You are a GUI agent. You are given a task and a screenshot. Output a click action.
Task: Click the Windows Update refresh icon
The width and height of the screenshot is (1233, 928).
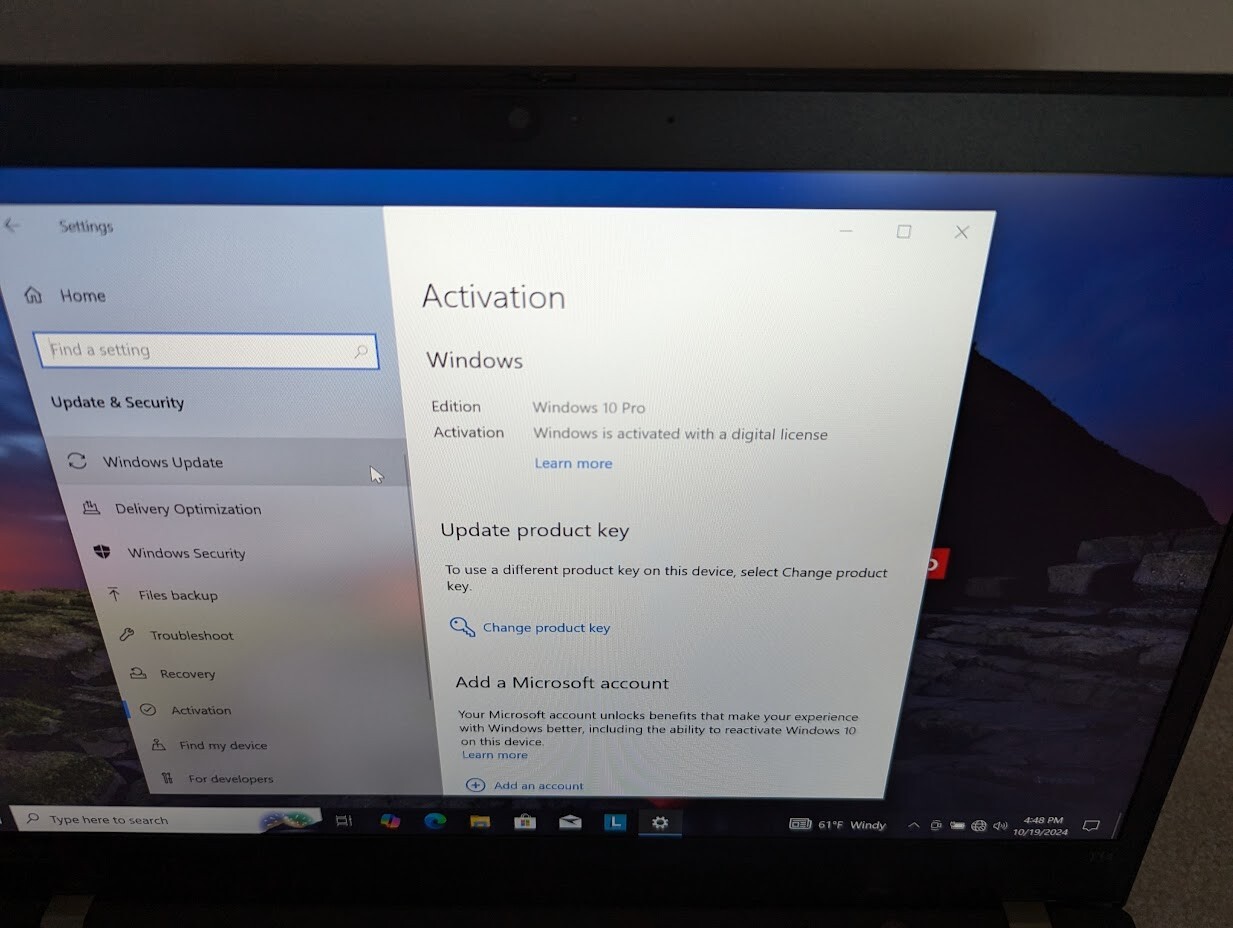coord(76,461)
